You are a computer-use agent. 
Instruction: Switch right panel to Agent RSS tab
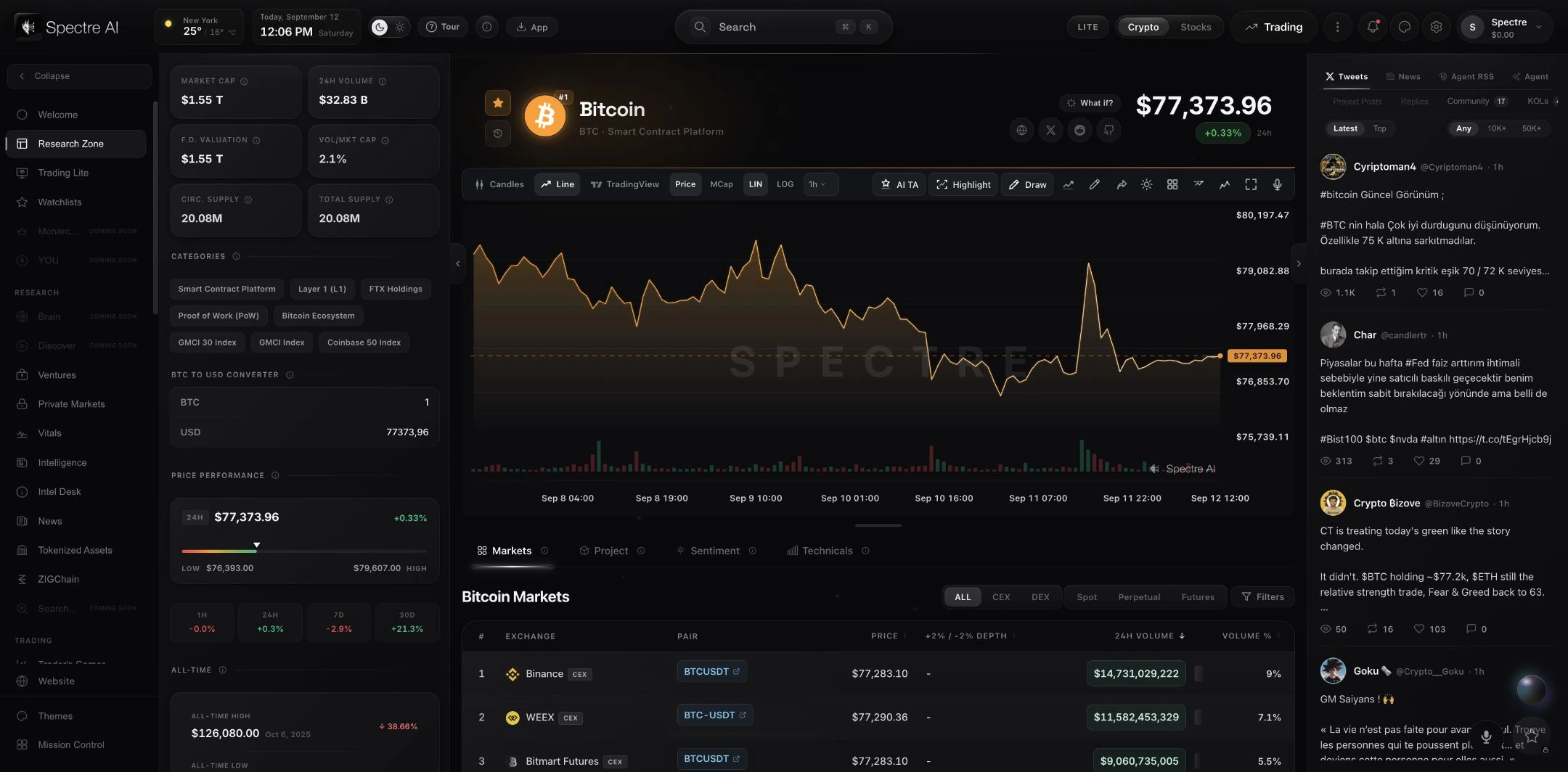[x=1466, y=76]
